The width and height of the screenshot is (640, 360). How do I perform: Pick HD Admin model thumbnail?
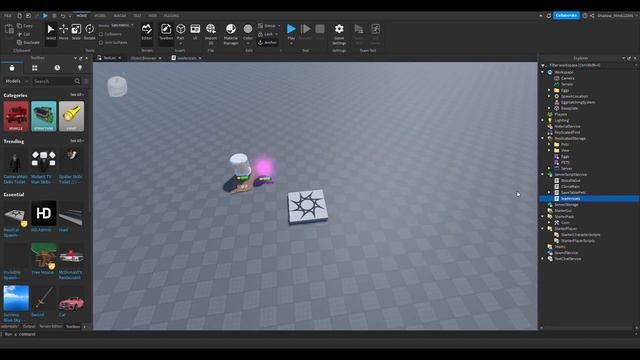[44, 213]
